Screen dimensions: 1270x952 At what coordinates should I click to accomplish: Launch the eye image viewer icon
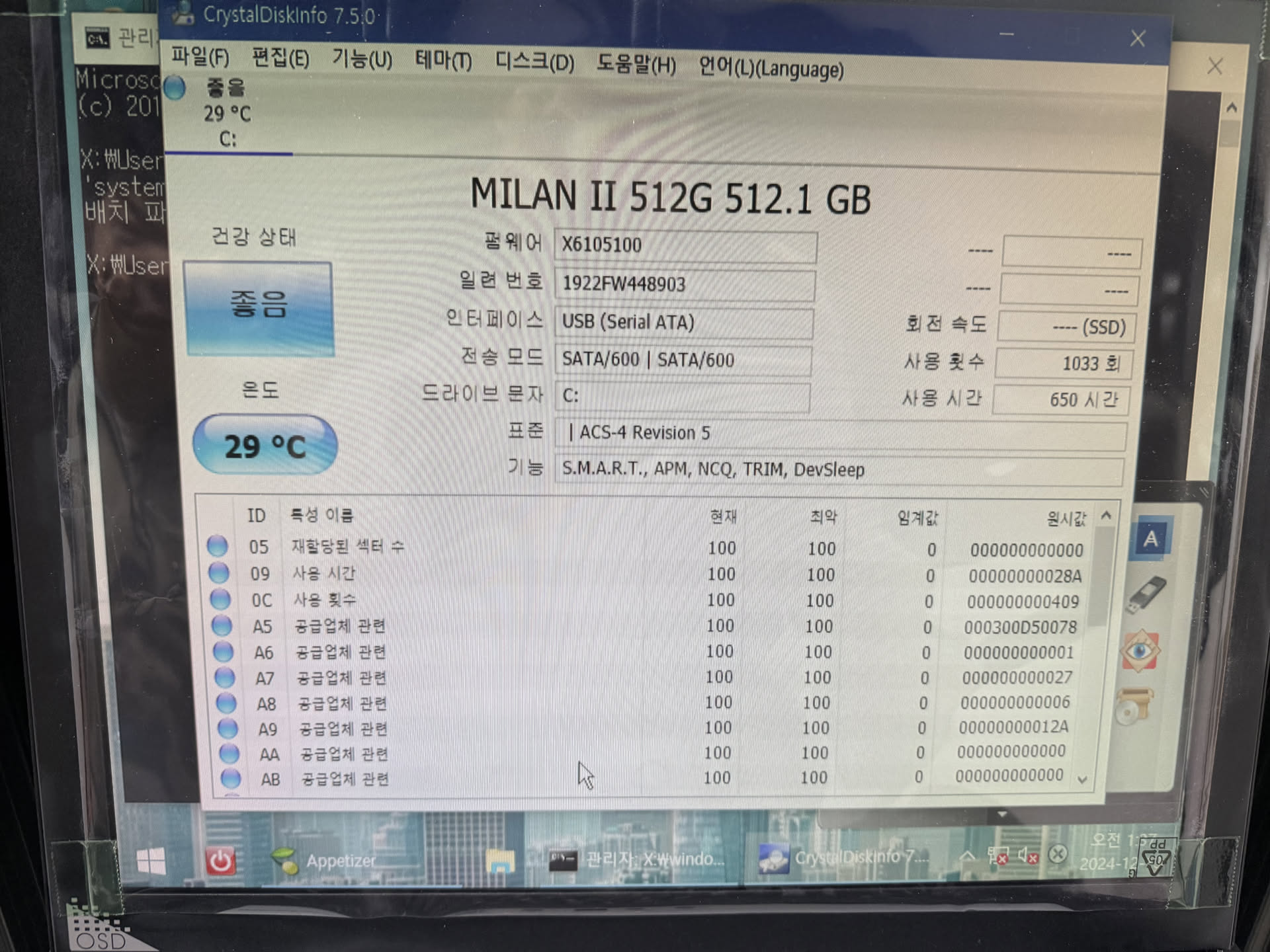point(1140,651)
